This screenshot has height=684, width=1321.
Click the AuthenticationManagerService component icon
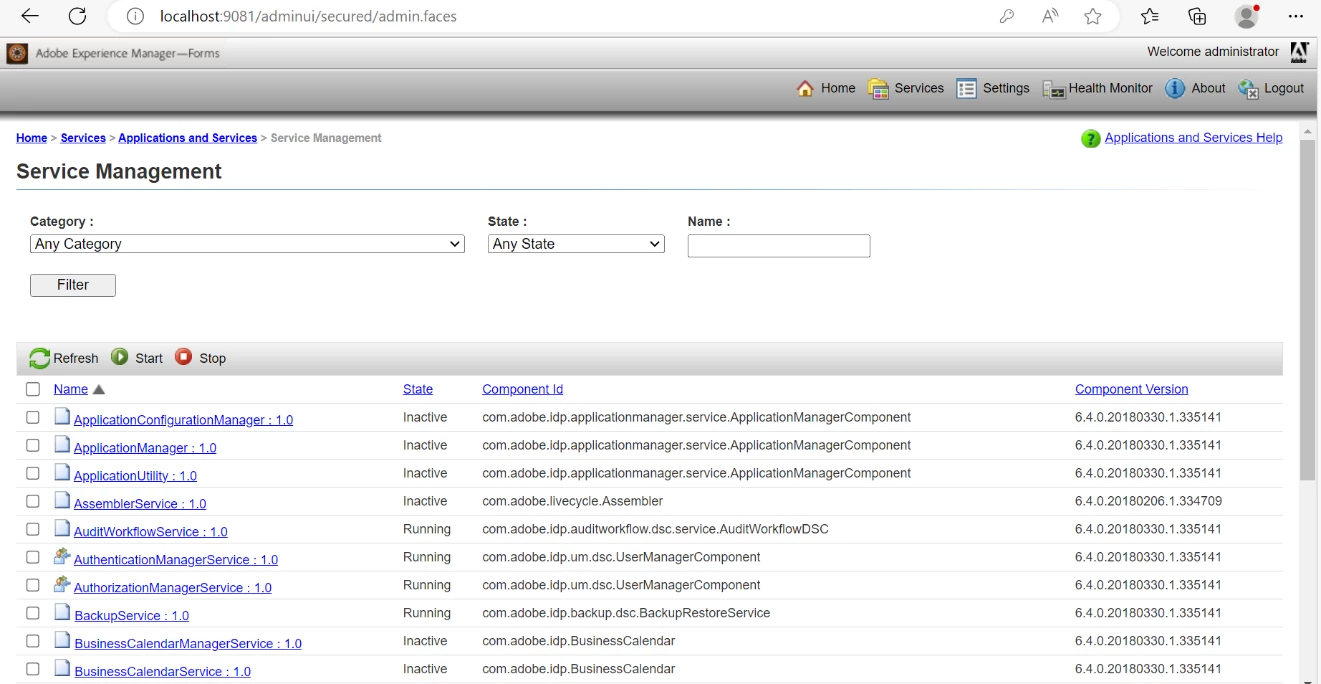62,557
